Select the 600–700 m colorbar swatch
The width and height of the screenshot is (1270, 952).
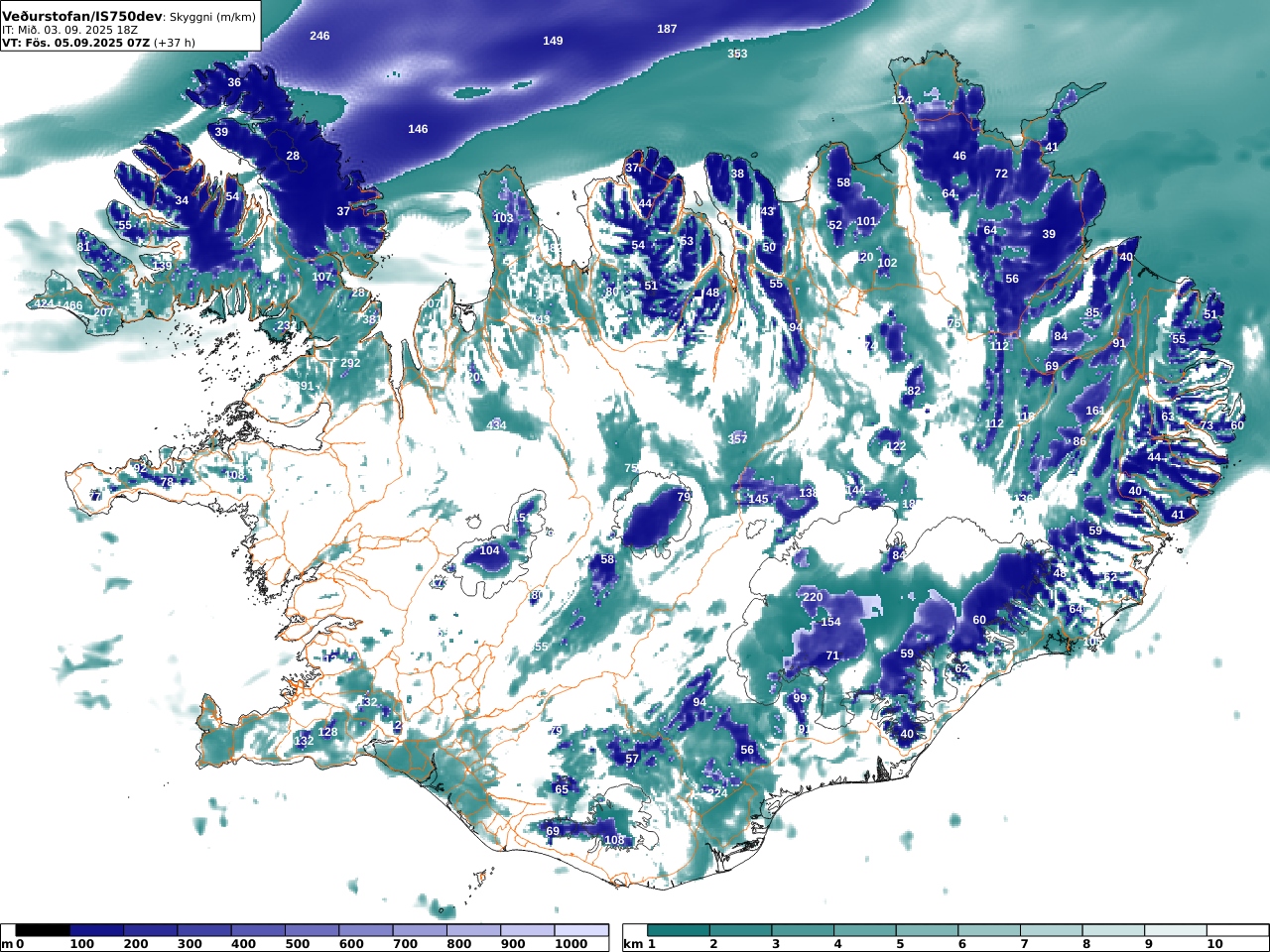click(x=365, y=930)
